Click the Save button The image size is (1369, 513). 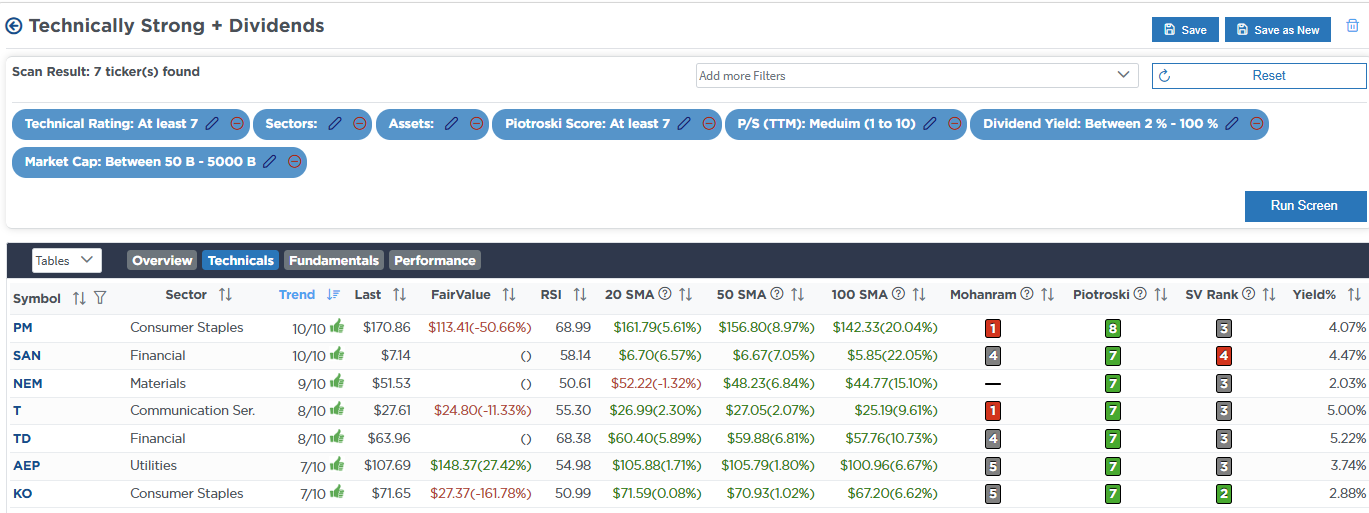coord(1185,29)
